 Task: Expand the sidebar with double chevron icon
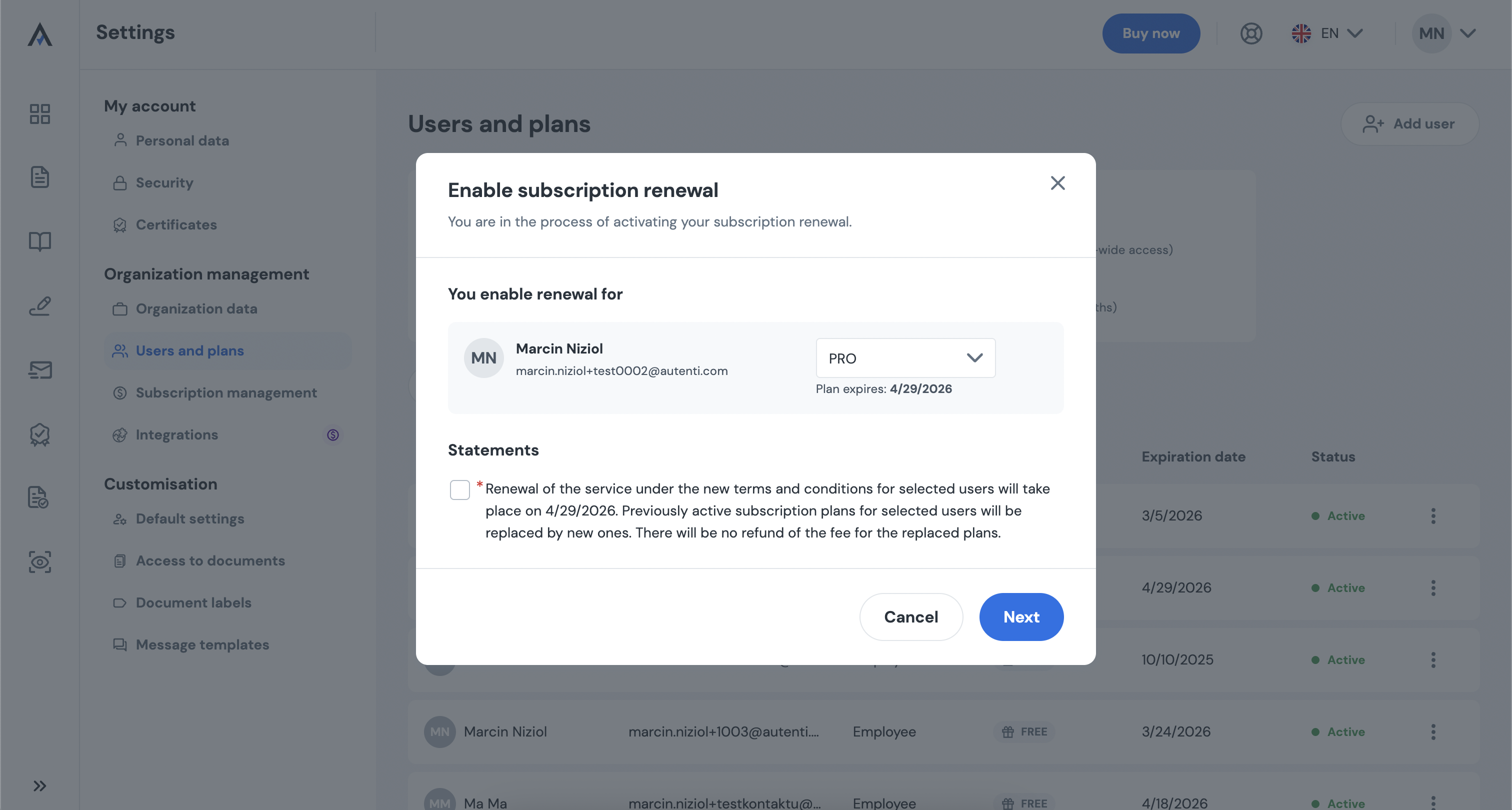click(x=40, y=786)
